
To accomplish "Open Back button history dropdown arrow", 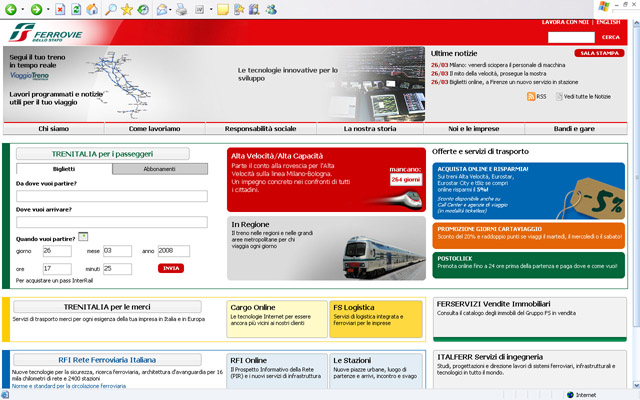I will [22, 10].
